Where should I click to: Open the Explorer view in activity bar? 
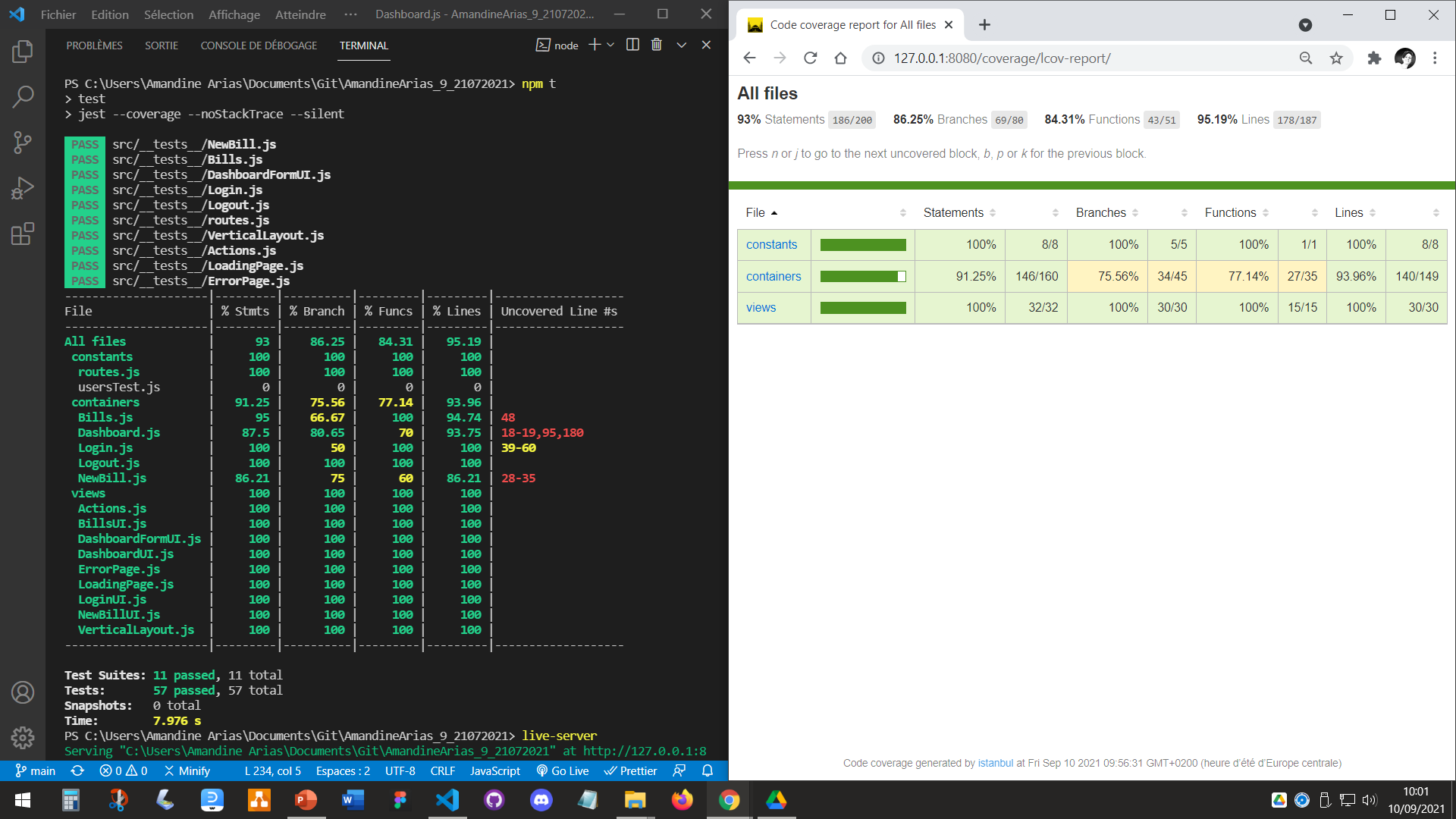23,52
